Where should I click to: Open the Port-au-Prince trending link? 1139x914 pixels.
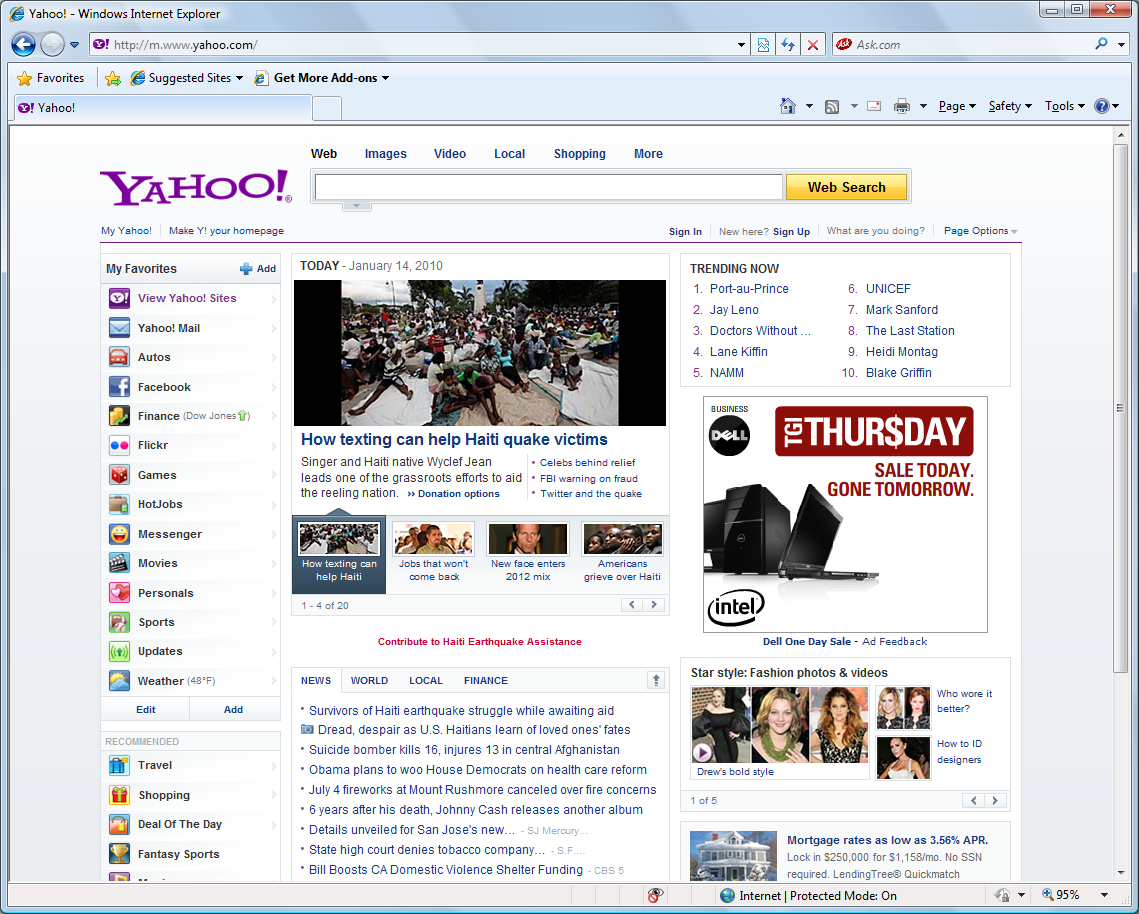coord(749,289)
